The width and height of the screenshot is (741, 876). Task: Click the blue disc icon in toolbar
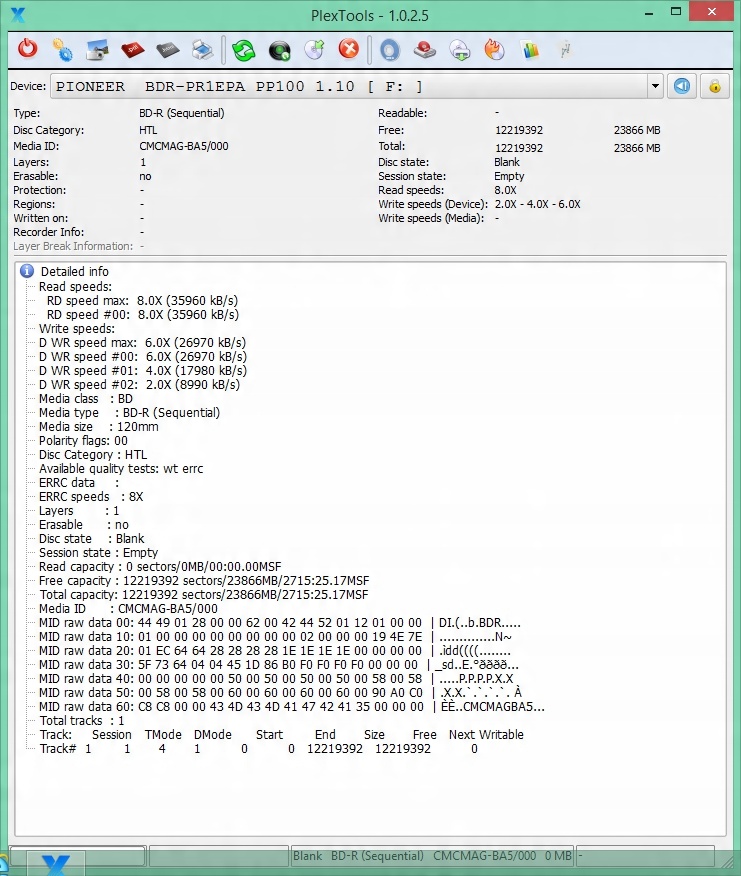(389, 49)
